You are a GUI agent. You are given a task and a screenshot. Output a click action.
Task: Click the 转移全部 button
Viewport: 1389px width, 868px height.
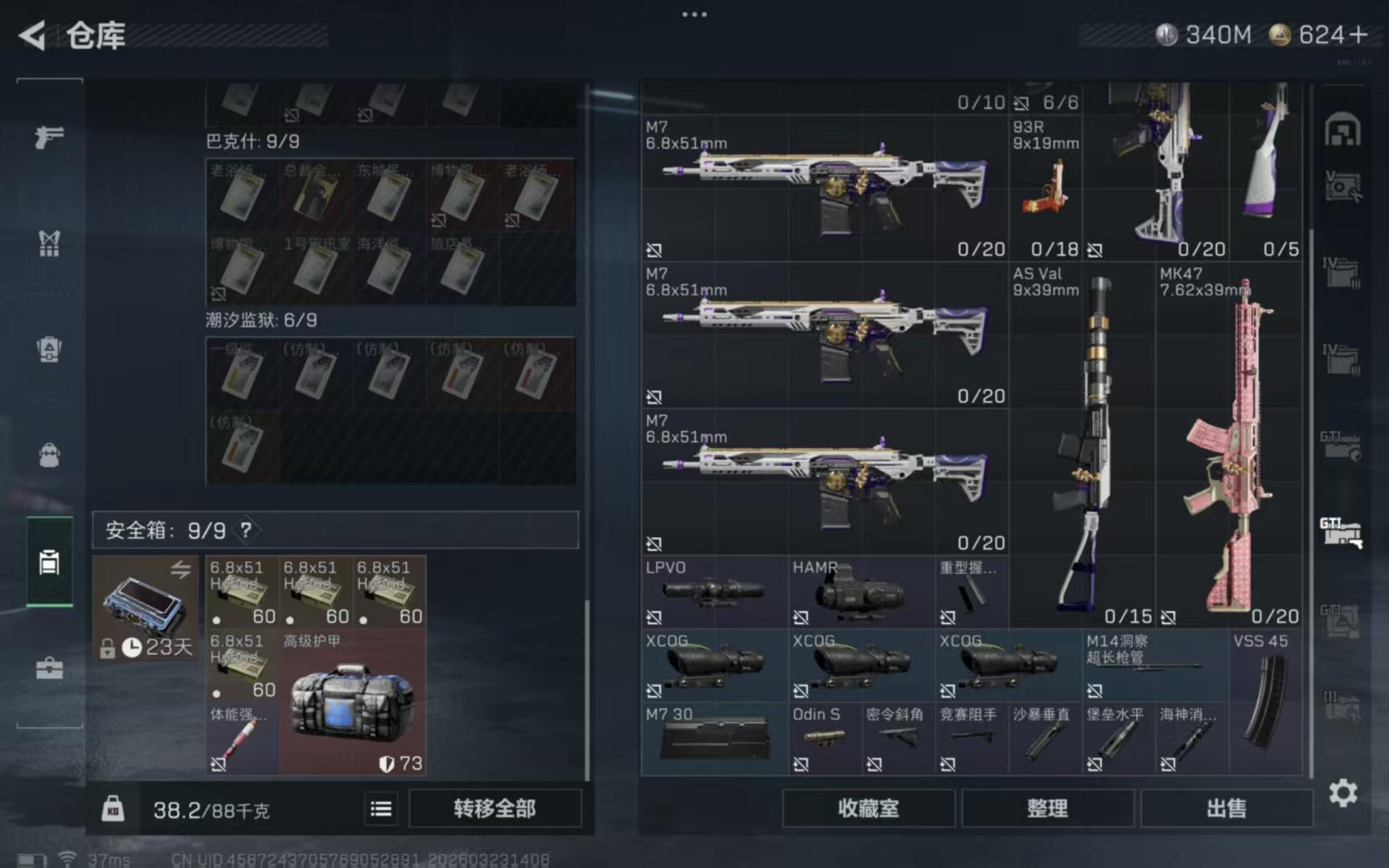(494, 809)
